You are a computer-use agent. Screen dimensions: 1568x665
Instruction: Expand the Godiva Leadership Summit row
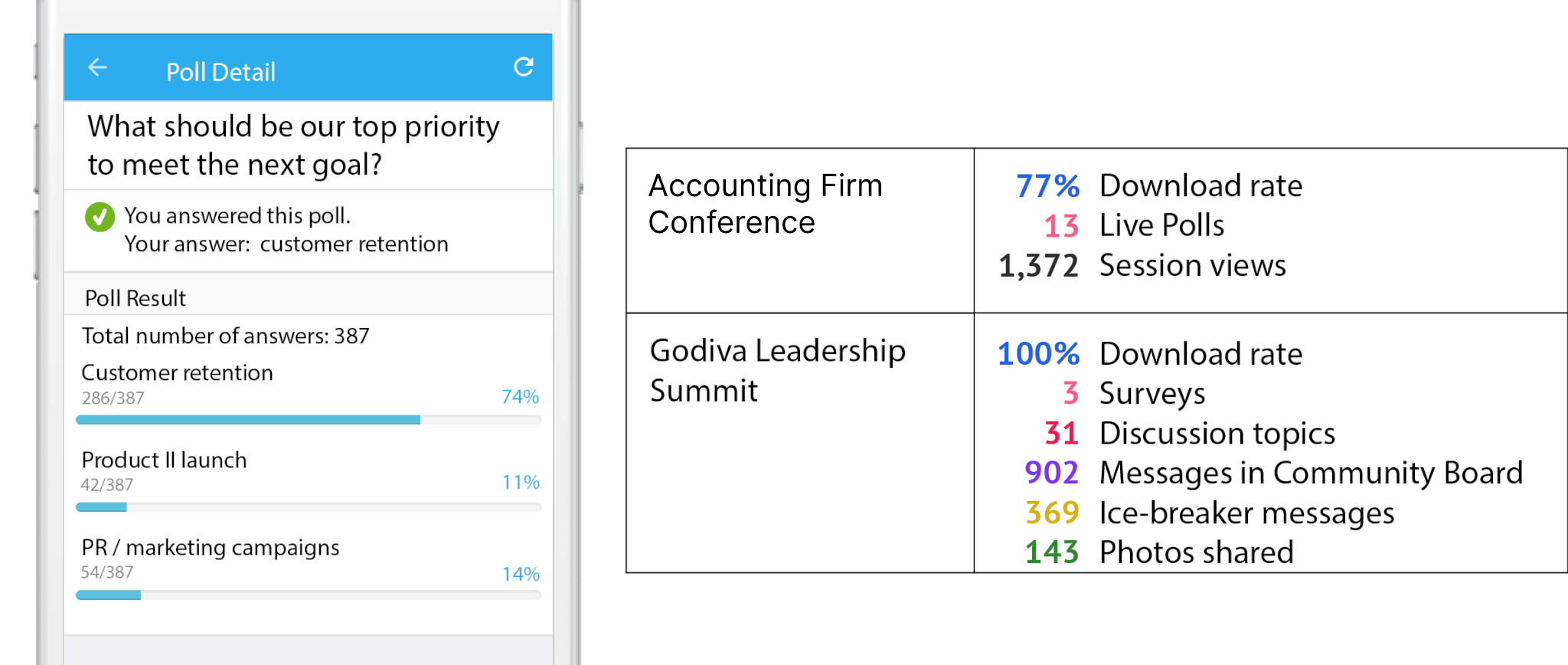(x=777, y=370)
